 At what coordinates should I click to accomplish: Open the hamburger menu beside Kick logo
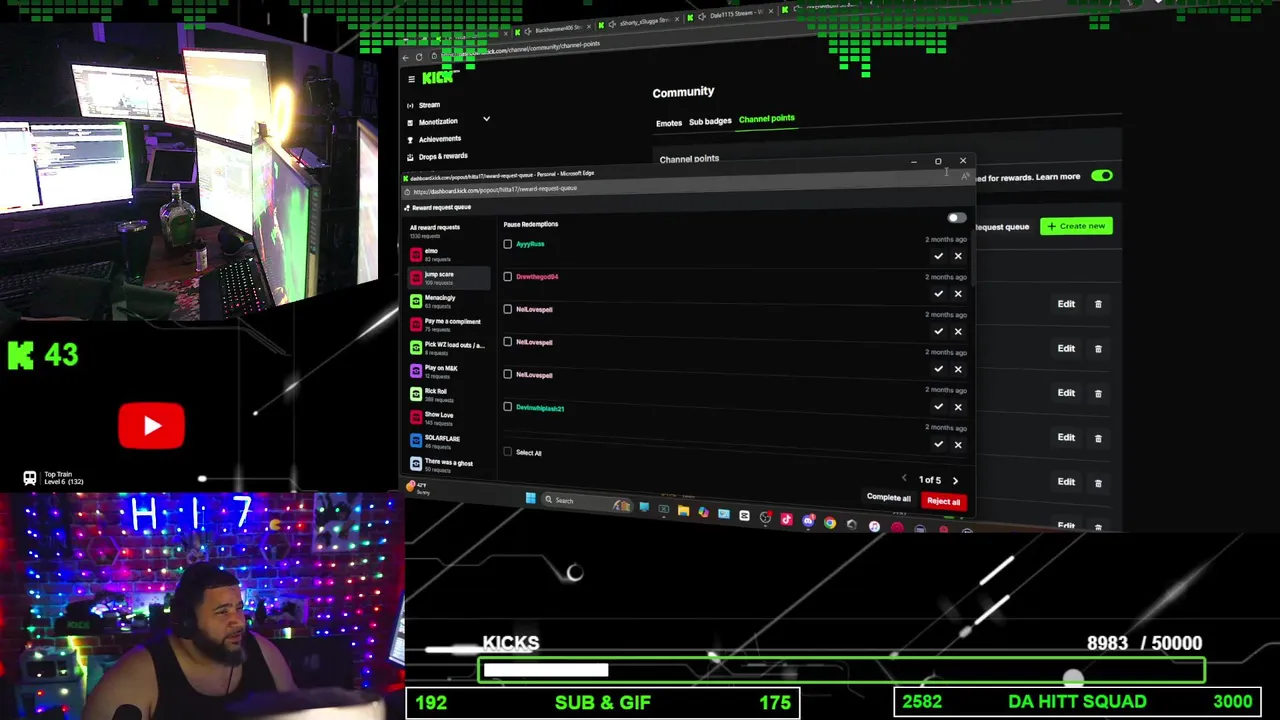coord(411,79)
